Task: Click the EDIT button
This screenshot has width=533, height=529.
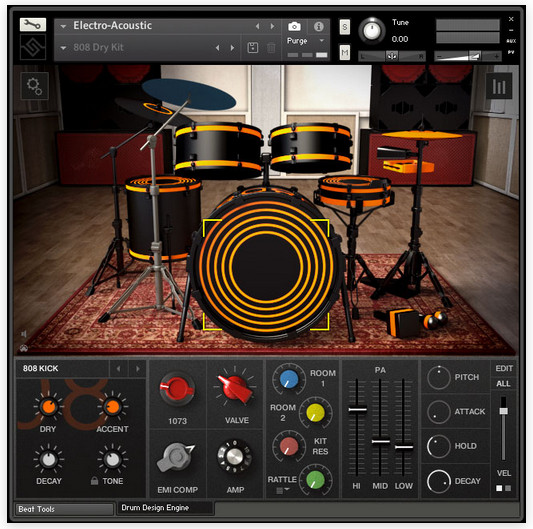Action: tap(504, 369)
